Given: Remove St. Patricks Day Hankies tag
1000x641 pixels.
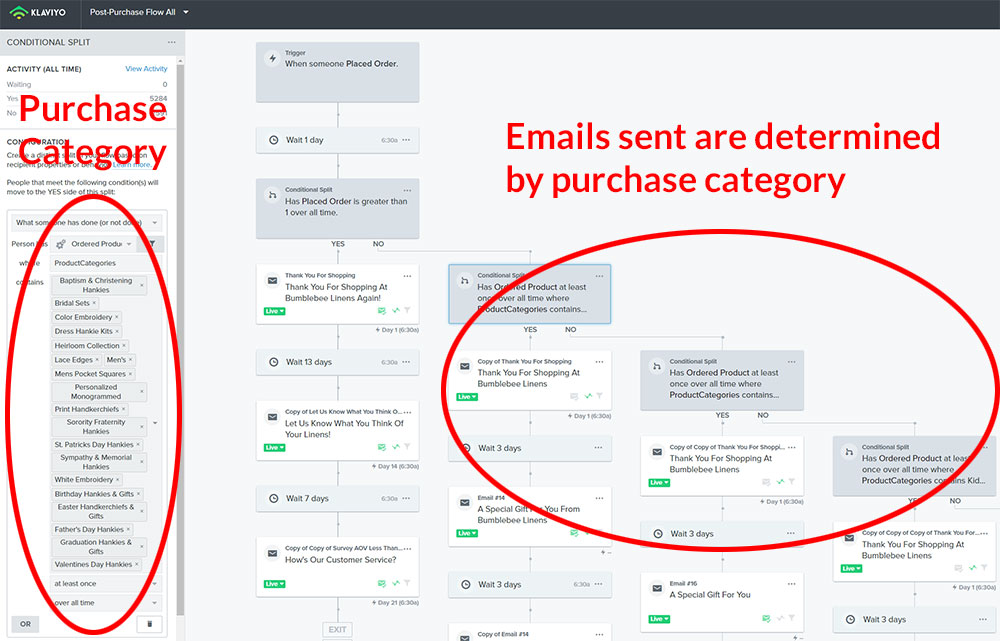Looking at the screenshot, I should pos(138,445).
